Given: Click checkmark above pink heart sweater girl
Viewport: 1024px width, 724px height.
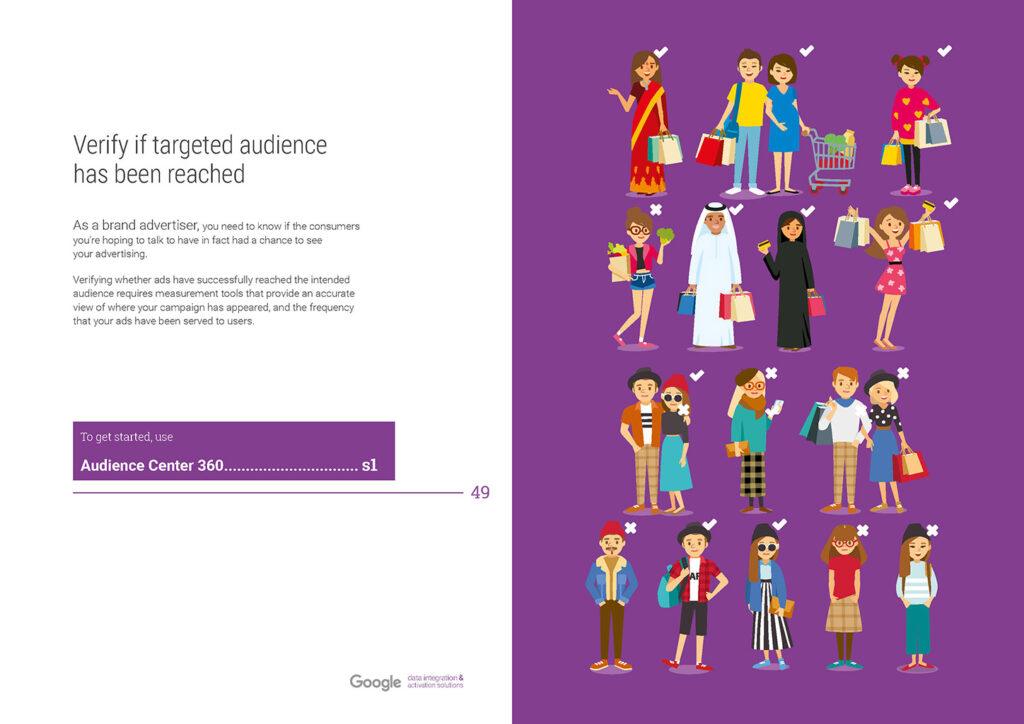Looking at the screenshot, I should 945,50.
